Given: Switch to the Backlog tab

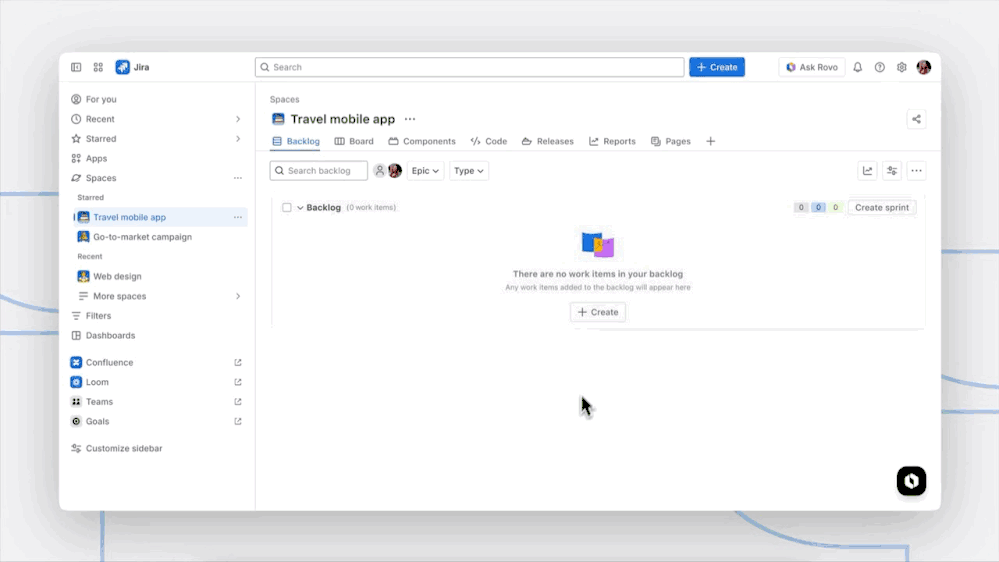Looking at the screenshot, I should pyautogui.click(x=296, y=141).
